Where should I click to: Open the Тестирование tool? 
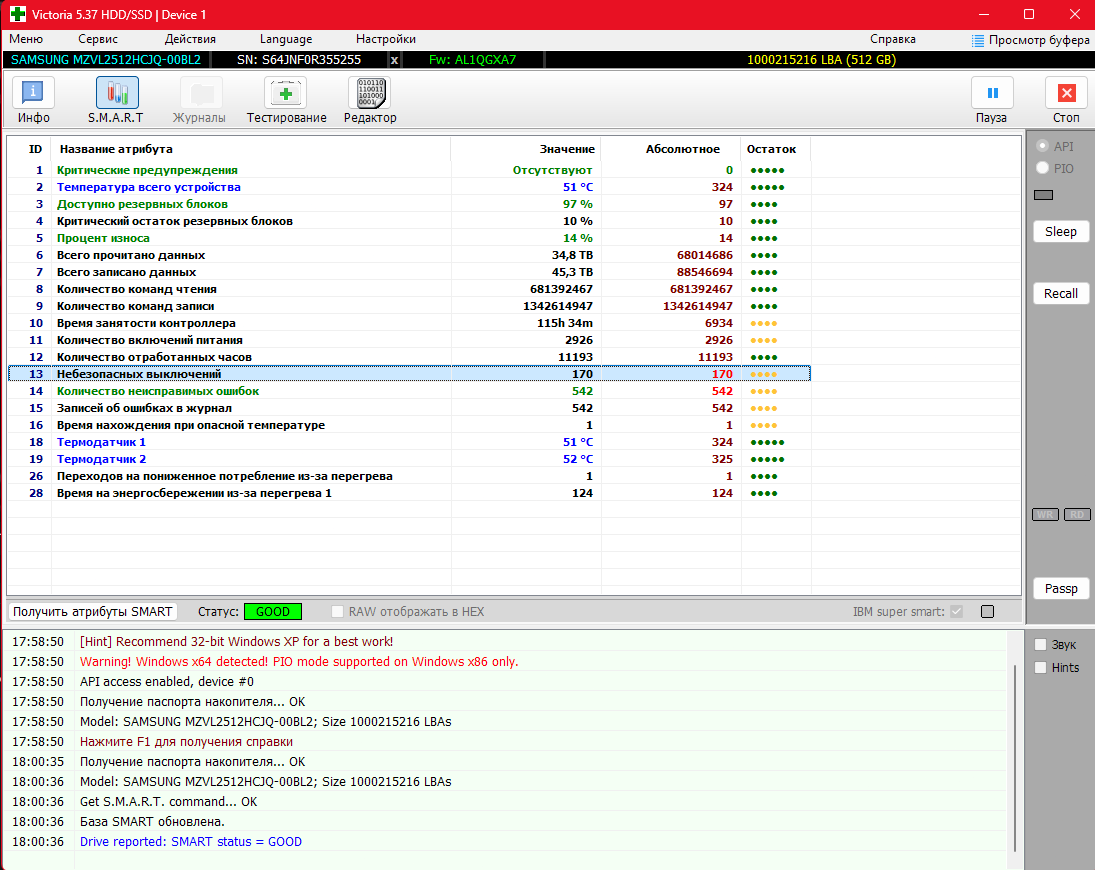pos(286,94)
